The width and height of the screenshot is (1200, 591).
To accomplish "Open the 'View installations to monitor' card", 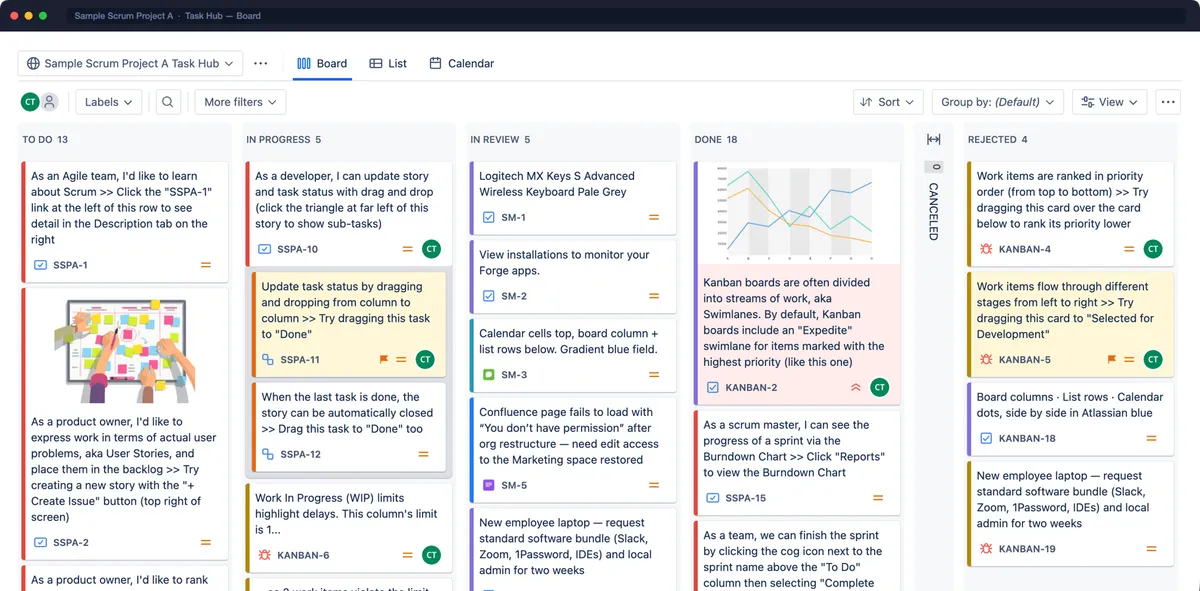I will coord(572,275).
